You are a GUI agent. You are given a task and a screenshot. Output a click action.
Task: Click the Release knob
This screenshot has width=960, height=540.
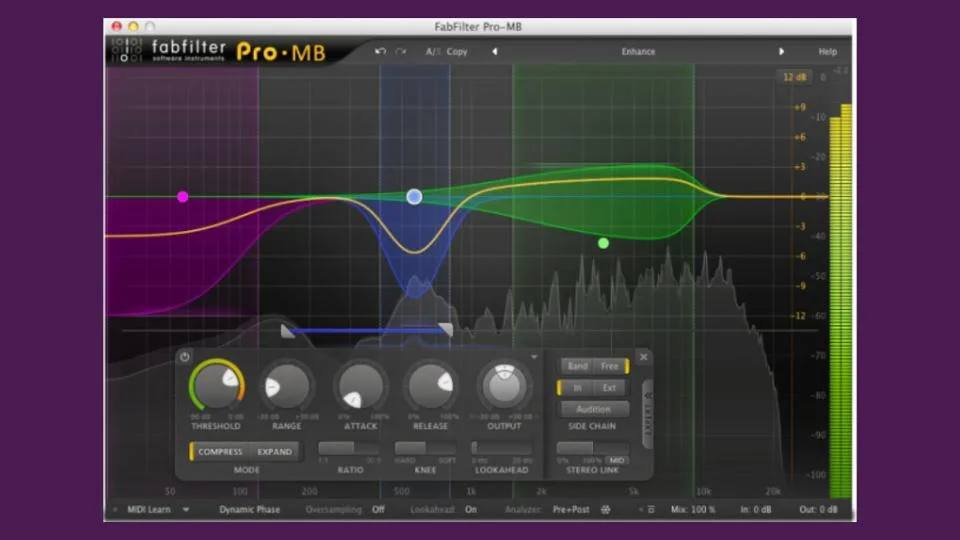(430, 386)
